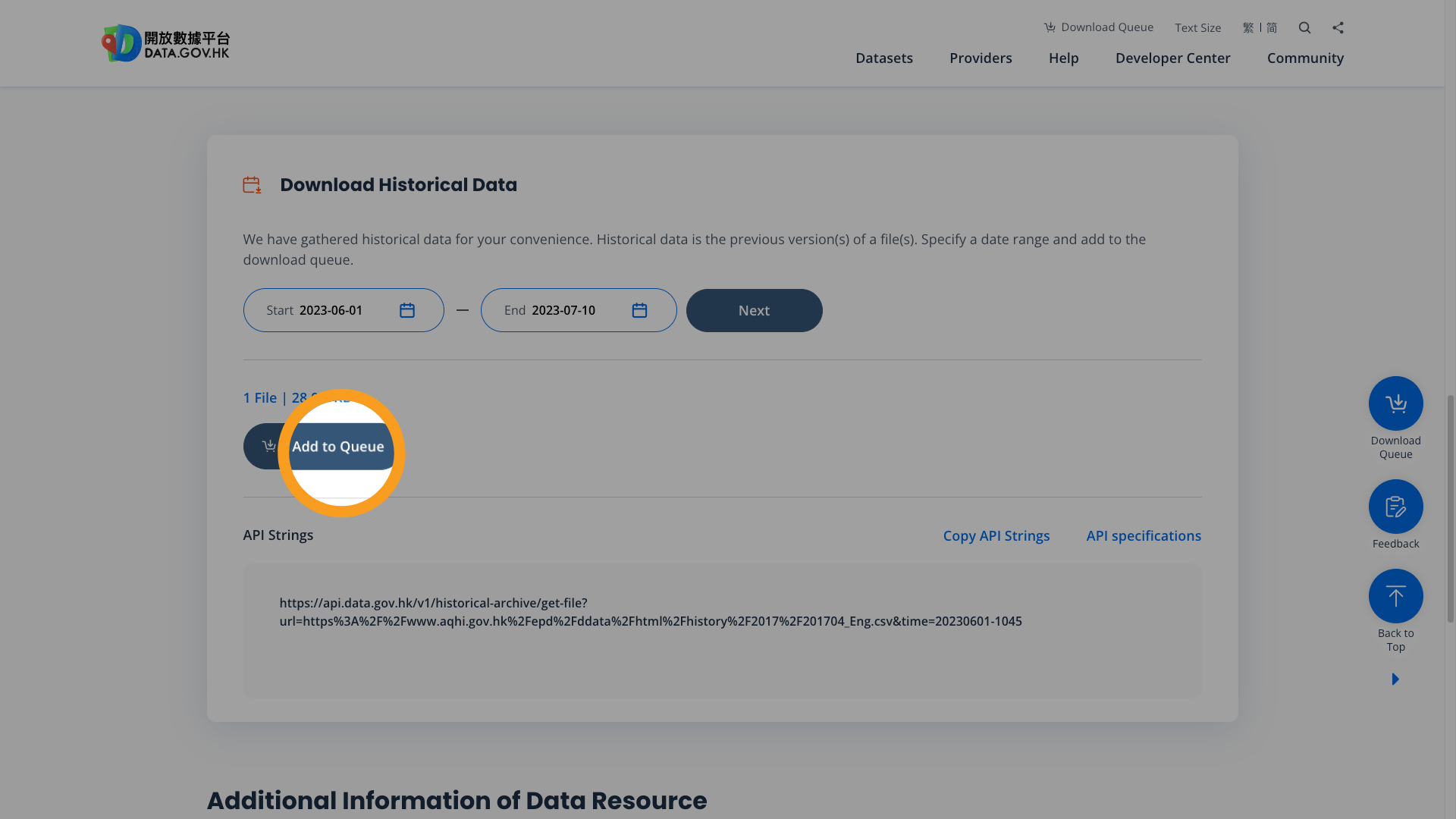Screen dimensions: 1456x819
Task: Switch interface to Simplified Chinese 简
Action: (1272, 27)
